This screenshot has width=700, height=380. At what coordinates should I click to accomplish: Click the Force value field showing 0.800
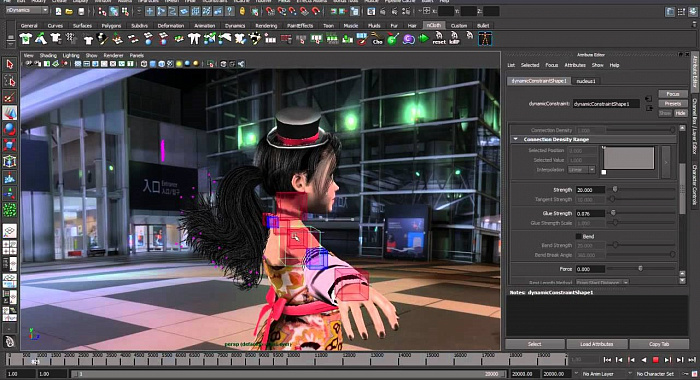click(590, 269)
